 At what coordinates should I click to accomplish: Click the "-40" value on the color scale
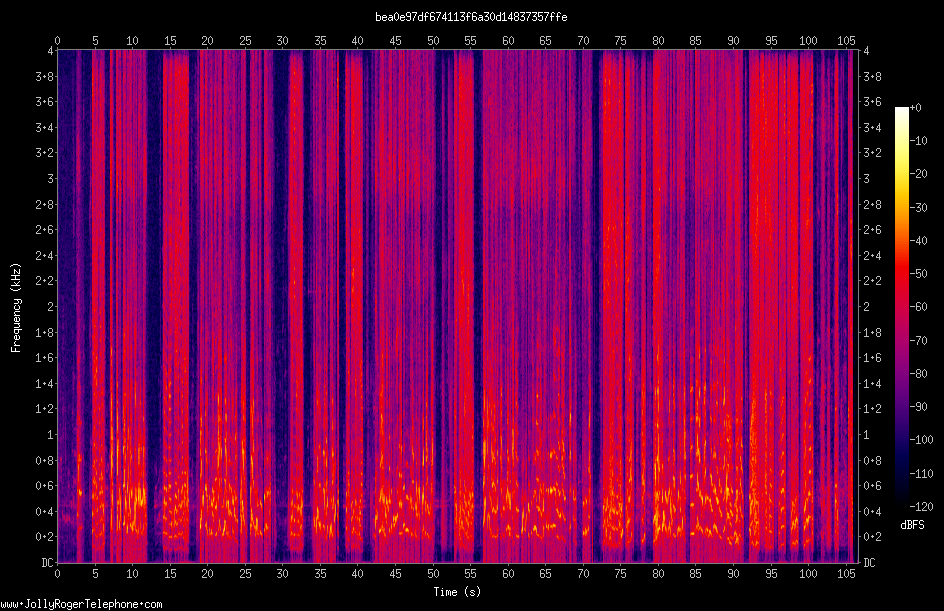point(918,241)
